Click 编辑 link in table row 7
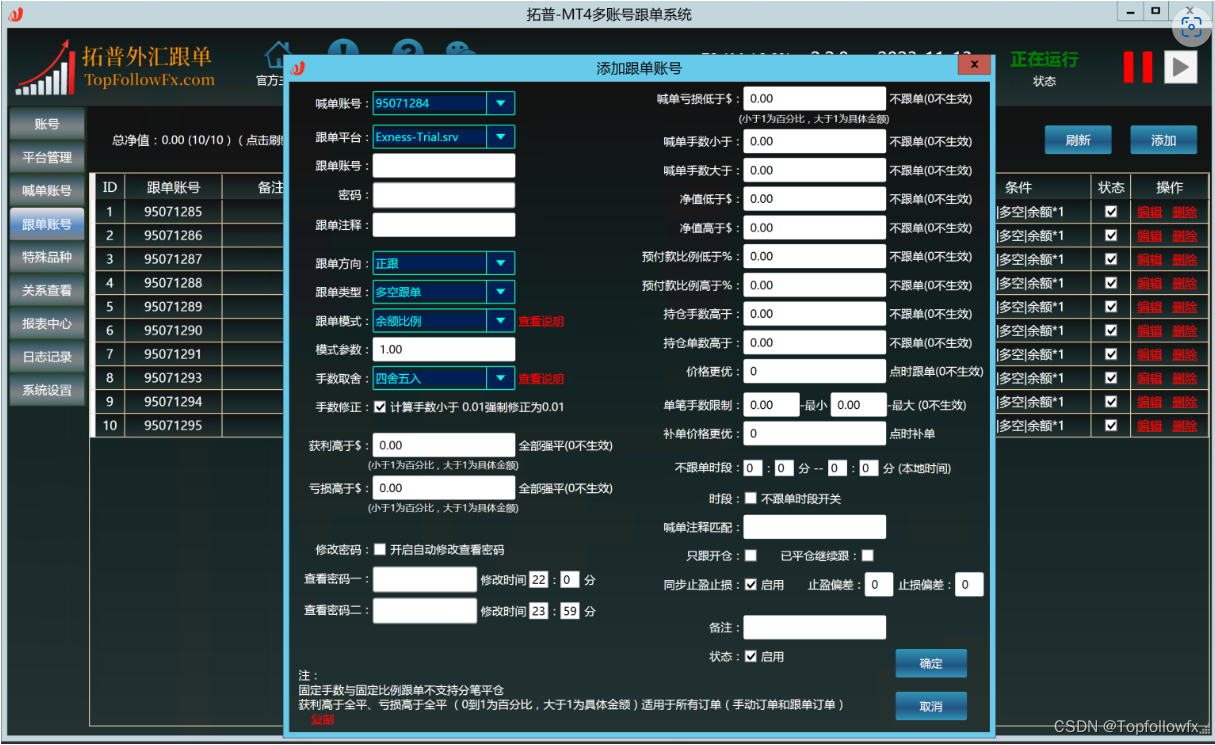The image size is (1215, 745). tap(1149, 354)
